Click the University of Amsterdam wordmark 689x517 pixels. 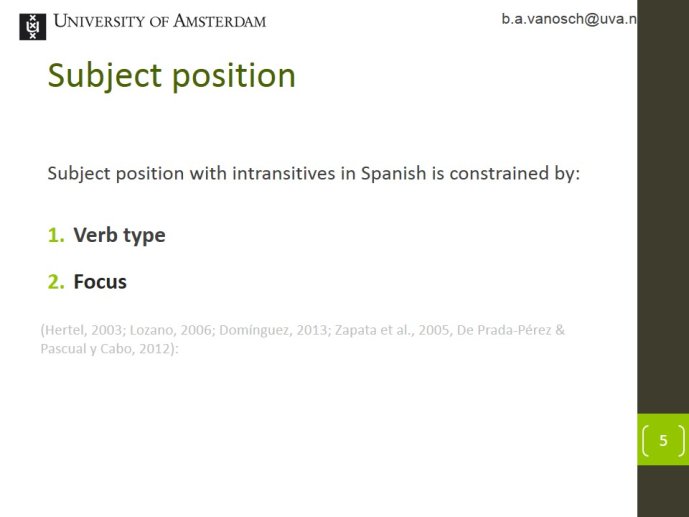click(160, 21)
